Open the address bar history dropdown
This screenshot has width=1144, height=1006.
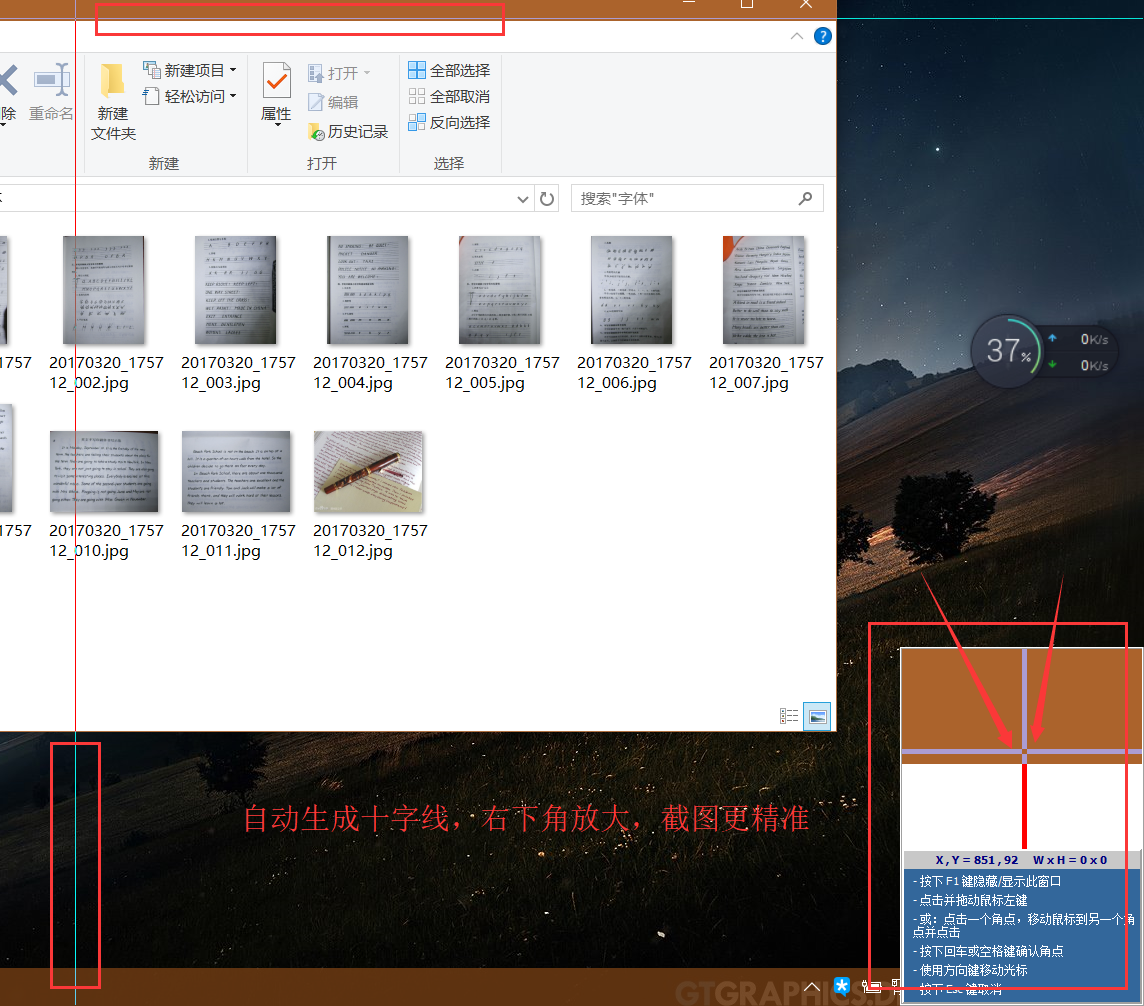pyautogui.click(x=522, y=198)
